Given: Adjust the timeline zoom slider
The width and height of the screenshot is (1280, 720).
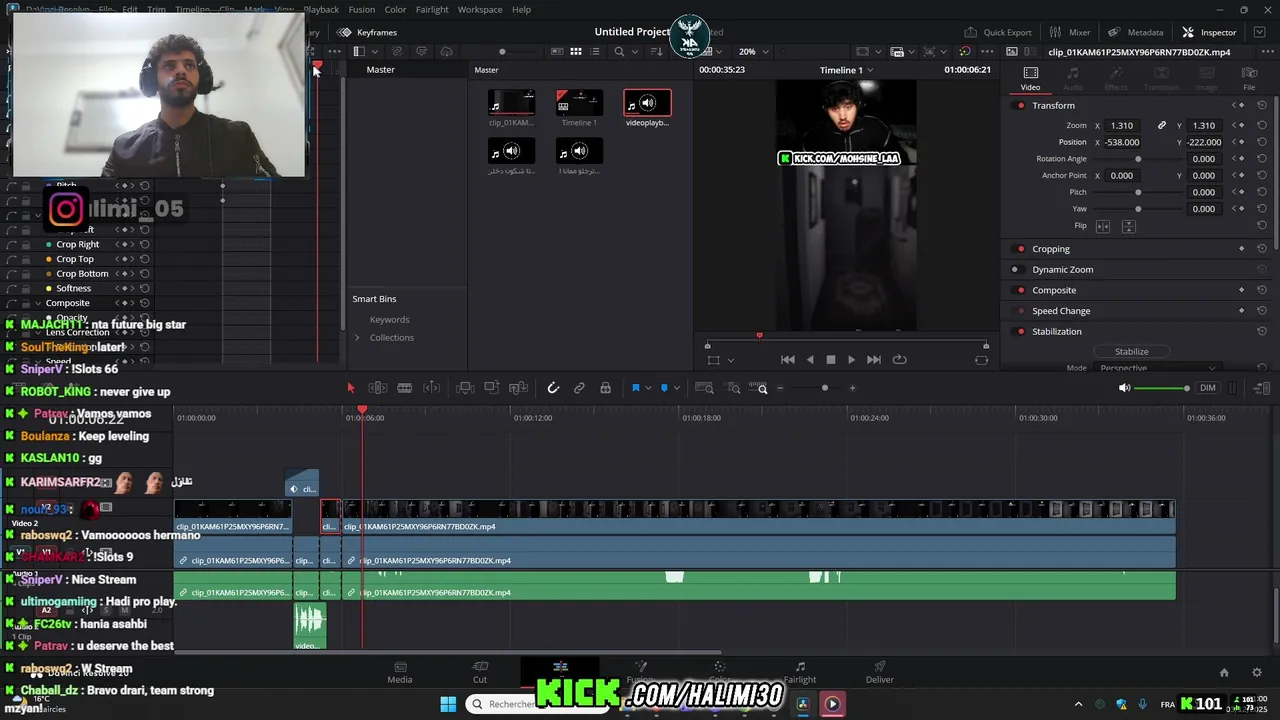Looking at the screenshot, I should [x=824, y=388].
